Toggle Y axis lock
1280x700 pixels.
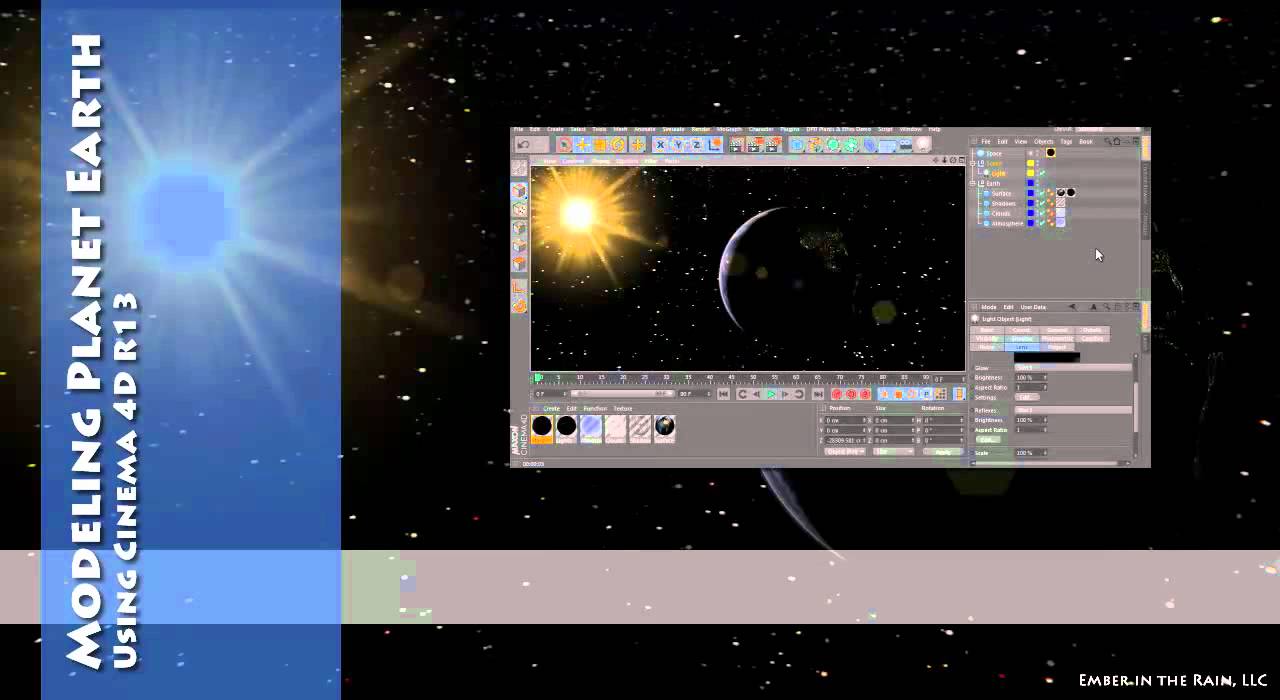(x=678, y=144)
